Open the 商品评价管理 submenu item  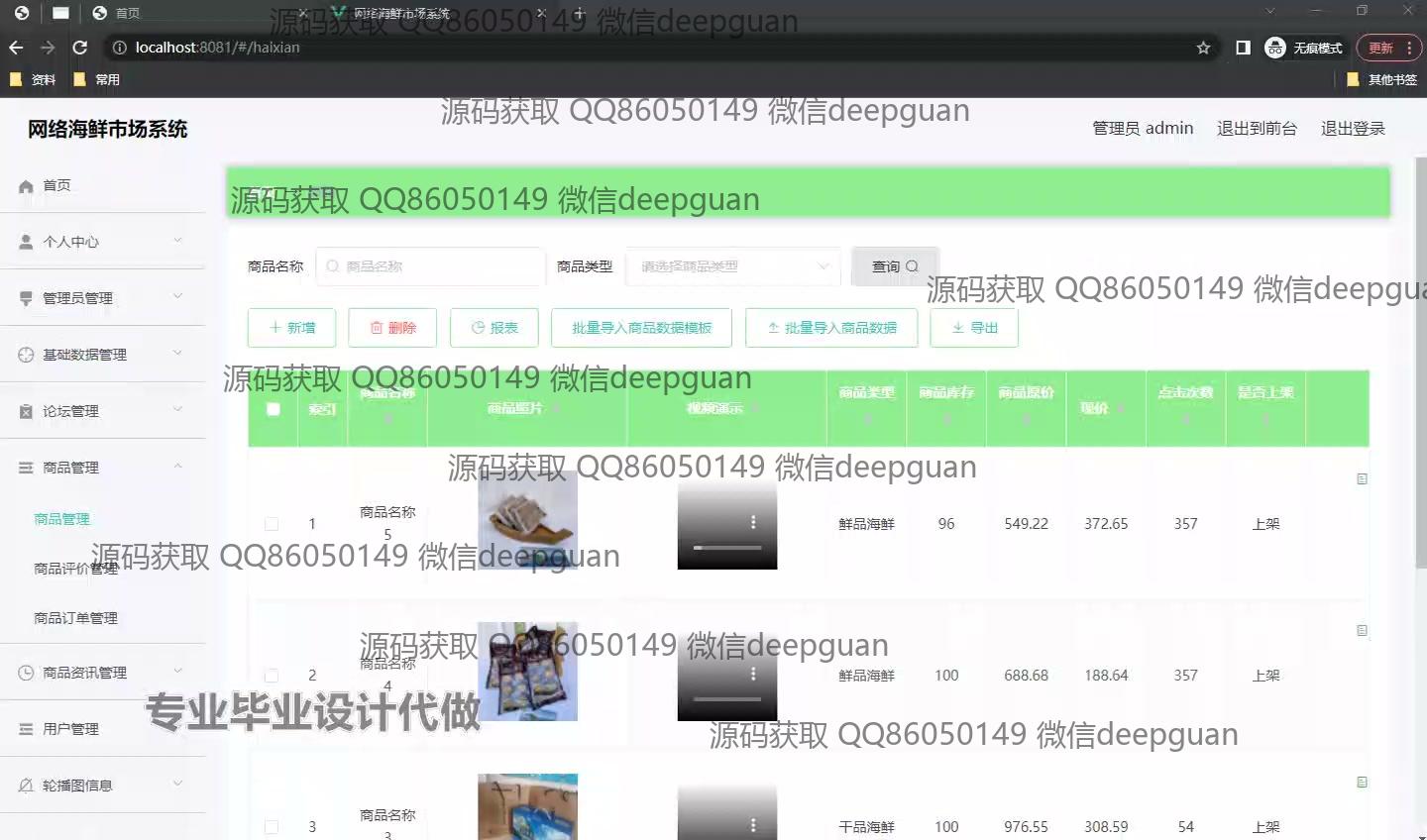click(75, 569)
